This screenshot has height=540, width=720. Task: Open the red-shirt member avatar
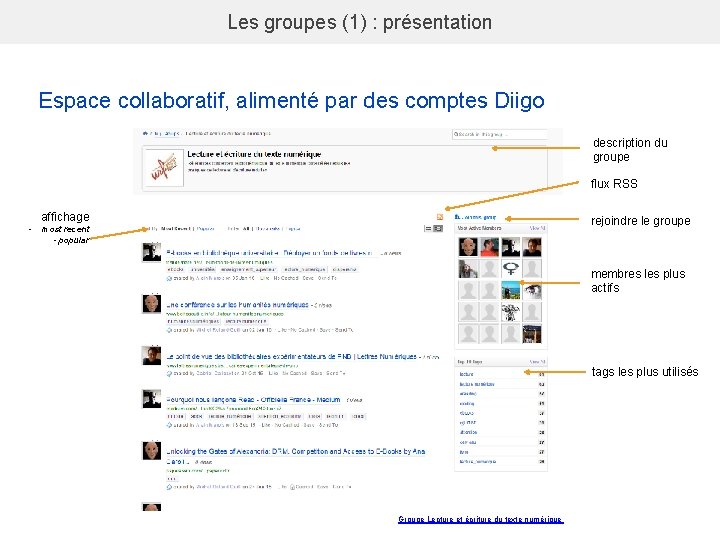point(489,247)
